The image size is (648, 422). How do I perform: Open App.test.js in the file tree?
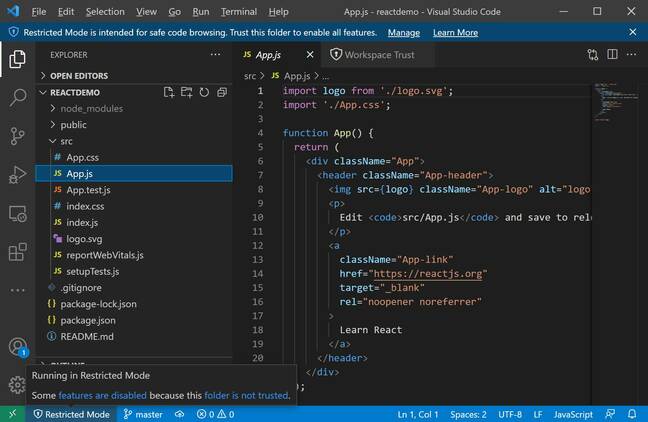[x=134, y=190]
